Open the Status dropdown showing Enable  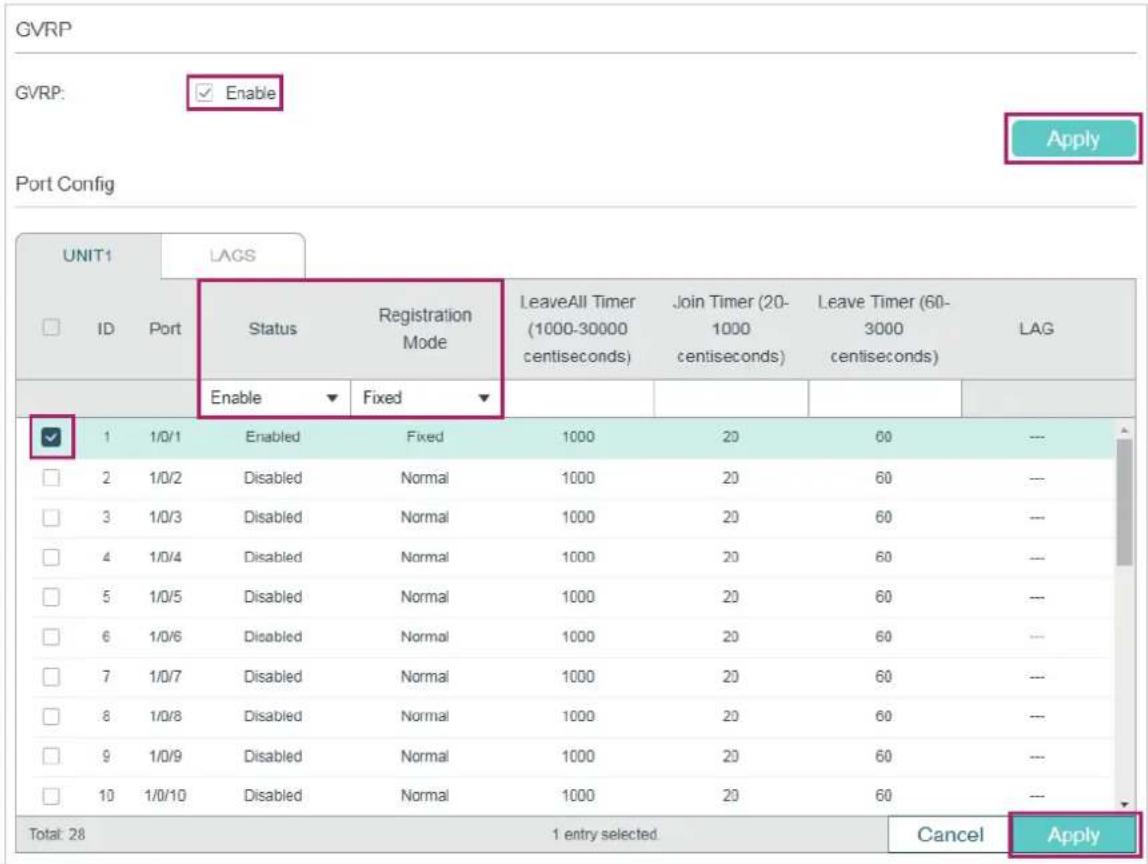[274, 398]
